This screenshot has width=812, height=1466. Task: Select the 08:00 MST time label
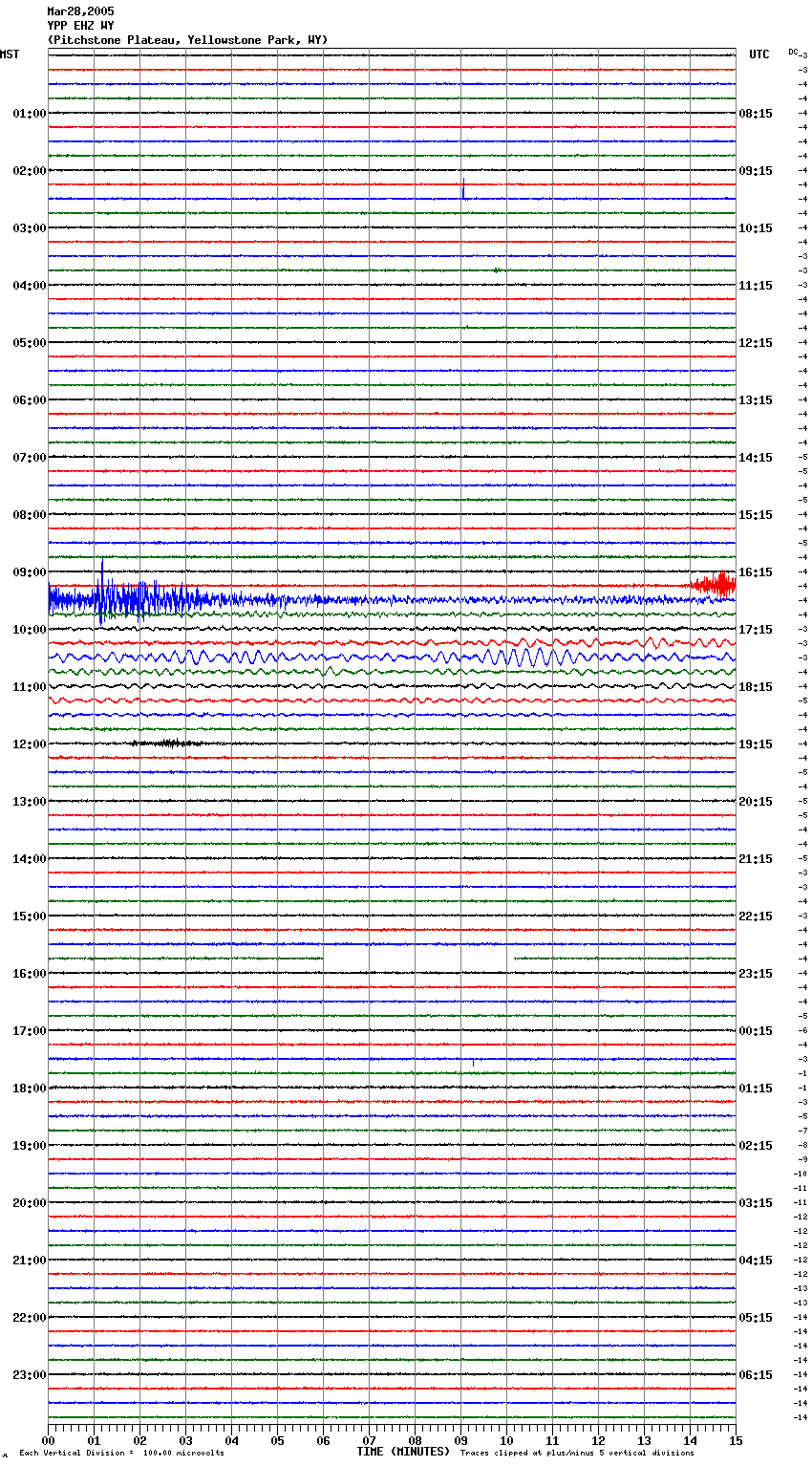click(29, 515)
